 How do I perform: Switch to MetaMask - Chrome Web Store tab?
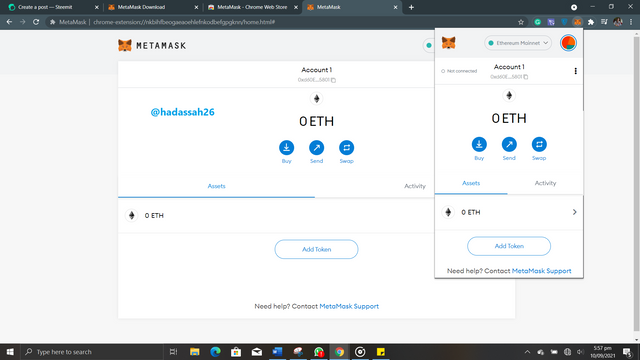pos(252,7)
